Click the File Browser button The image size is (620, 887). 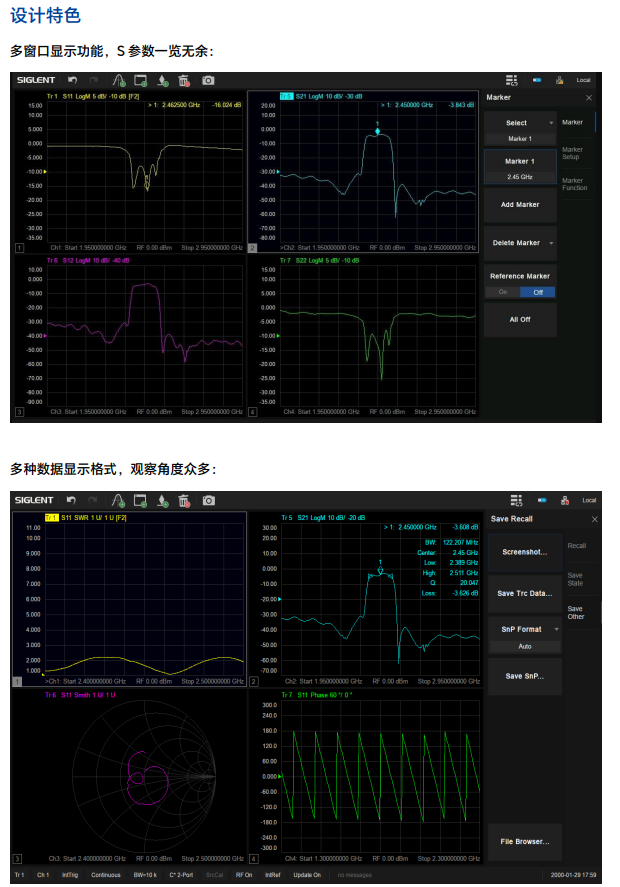coord(524,842)
